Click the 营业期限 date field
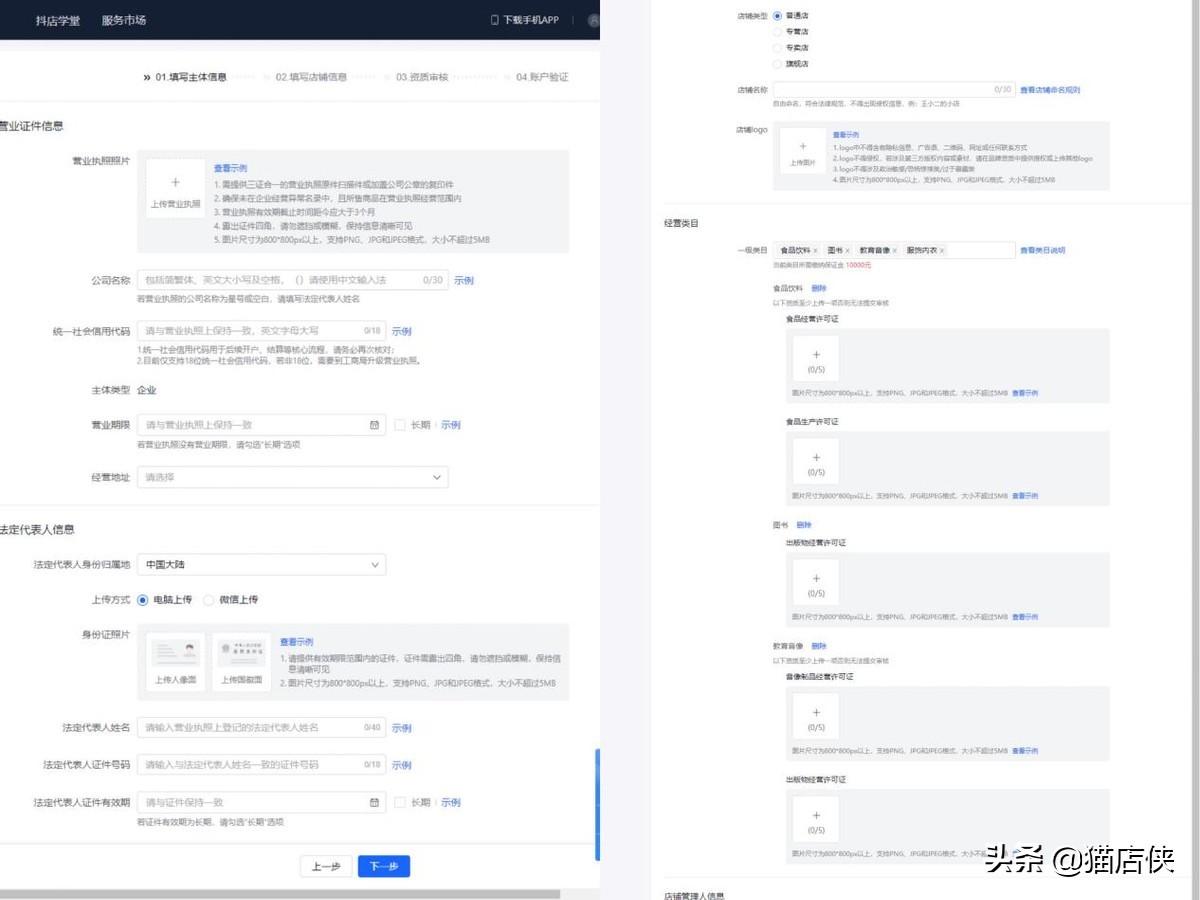Screen dimensions: 1200x900 [261, 425]
